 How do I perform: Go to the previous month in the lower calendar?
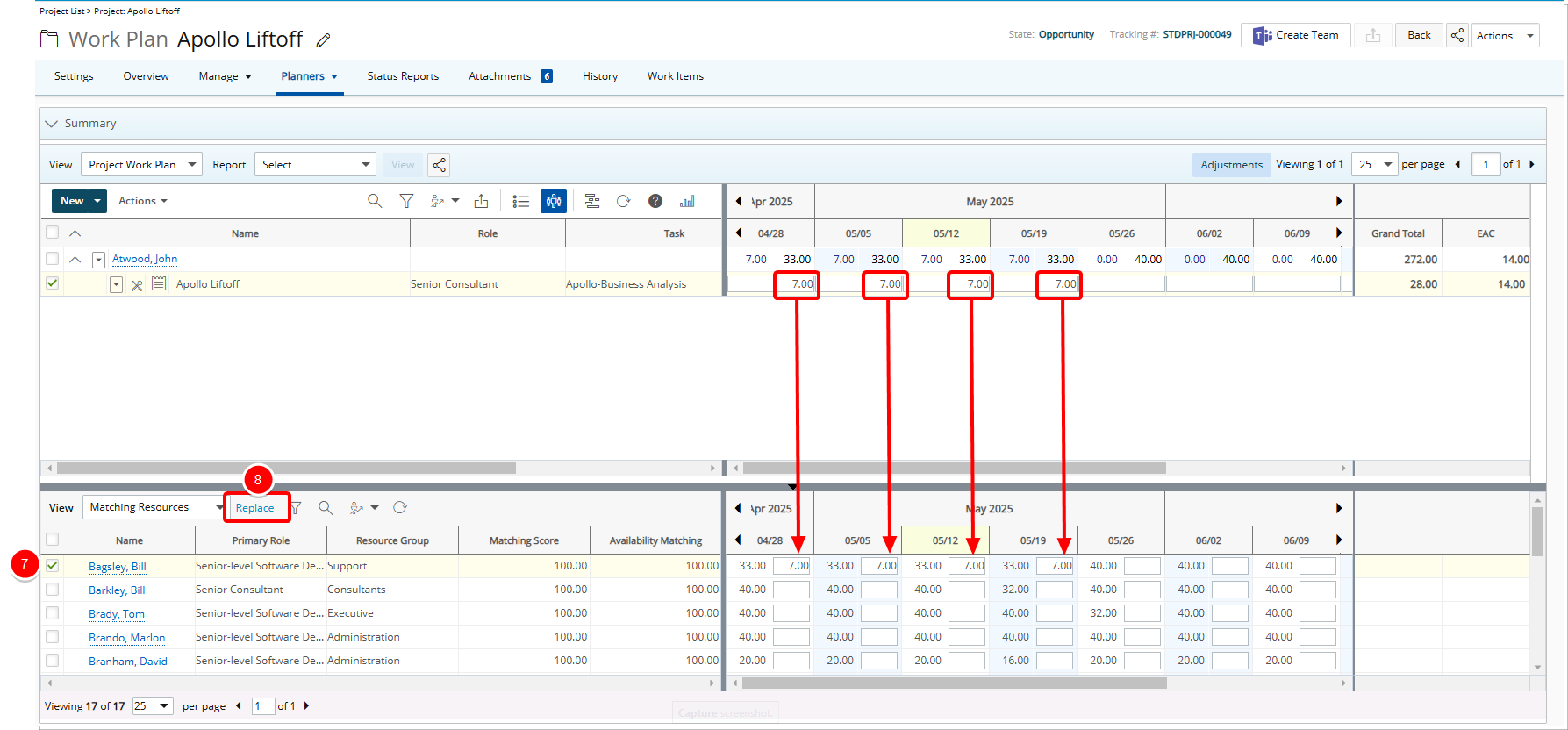tap(739, 508)
